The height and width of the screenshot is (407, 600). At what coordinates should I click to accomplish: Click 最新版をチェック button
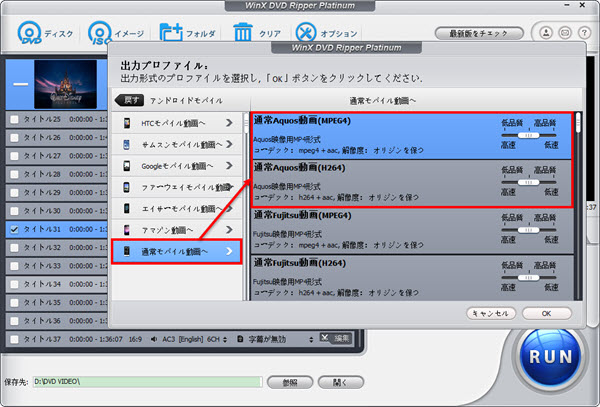(479, 34)
